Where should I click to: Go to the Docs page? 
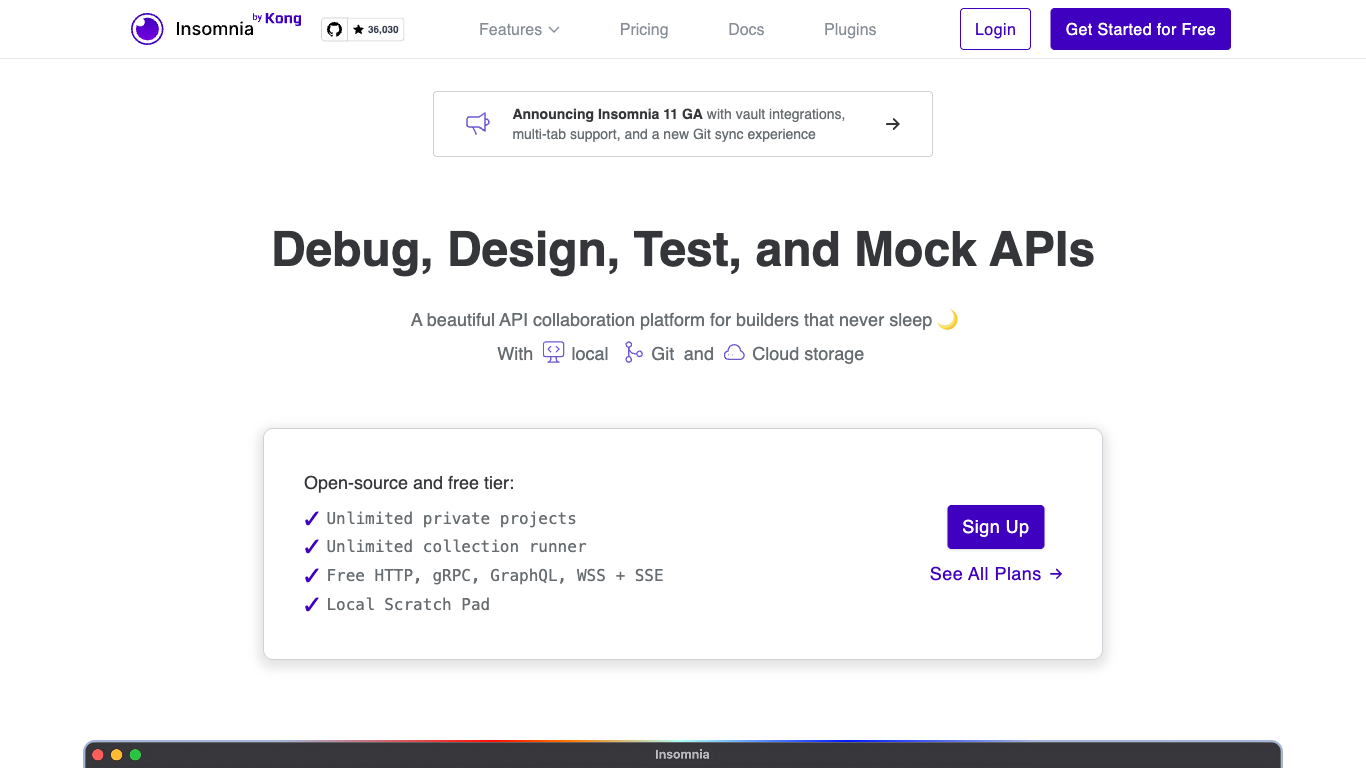pos(746,30)
